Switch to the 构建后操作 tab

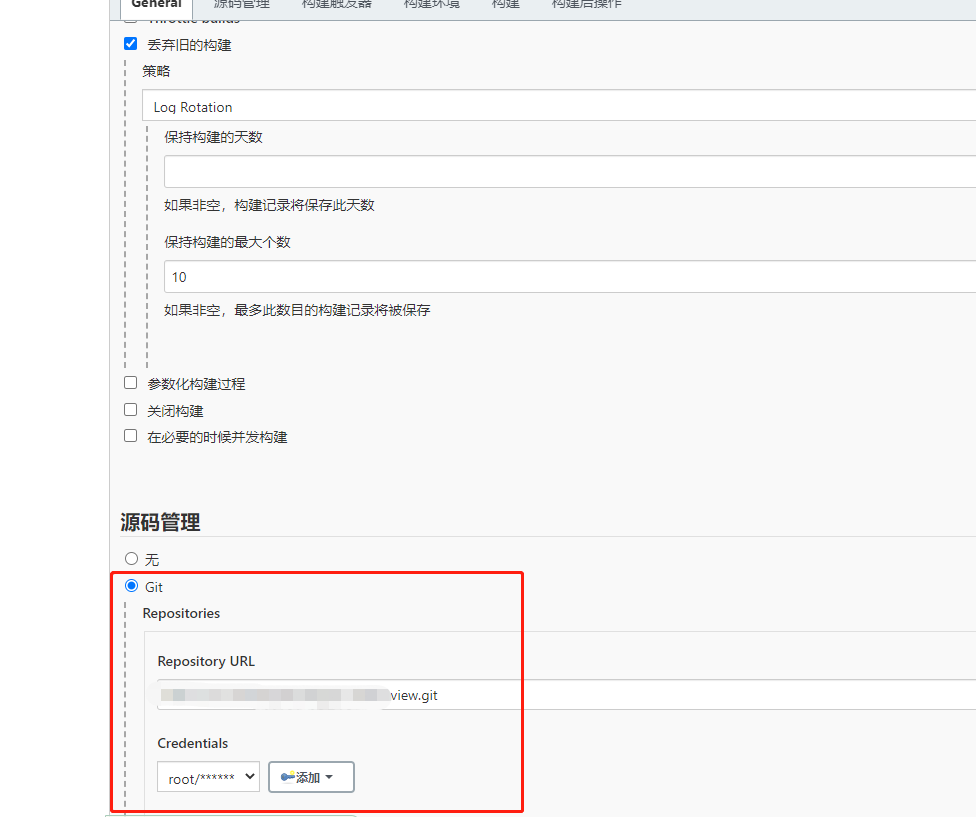587,4
